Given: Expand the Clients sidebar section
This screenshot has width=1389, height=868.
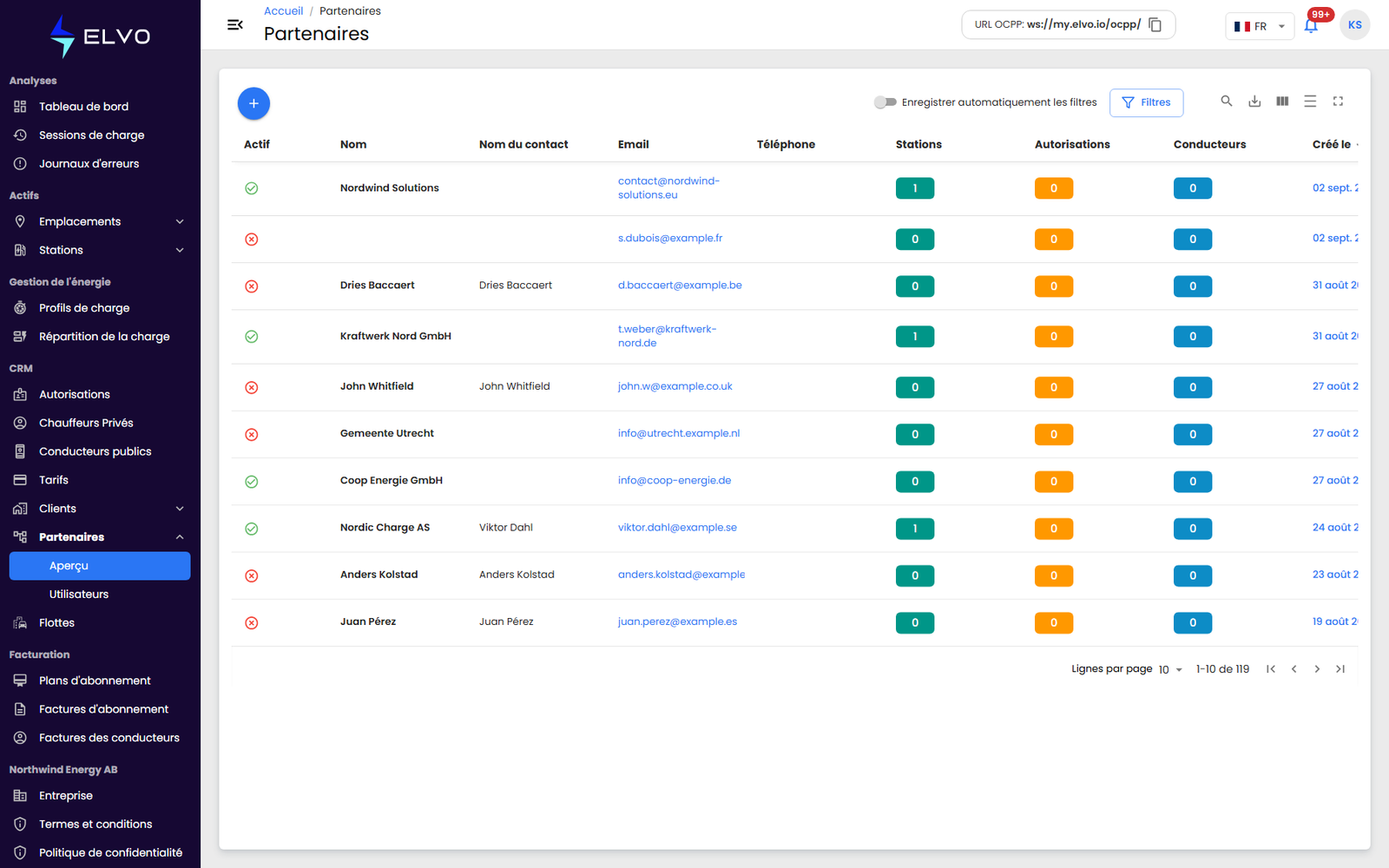Looking at the screenshot, I should tap(100, 509).
